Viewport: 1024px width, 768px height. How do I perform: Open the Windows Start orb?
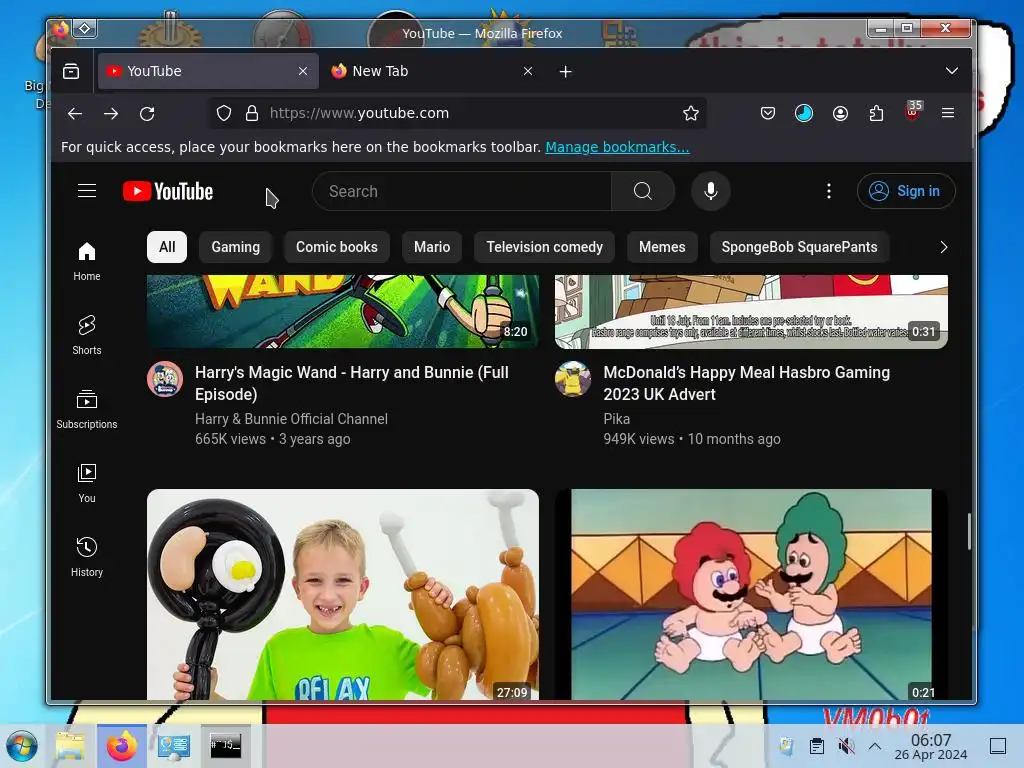[x=22, y=746]
